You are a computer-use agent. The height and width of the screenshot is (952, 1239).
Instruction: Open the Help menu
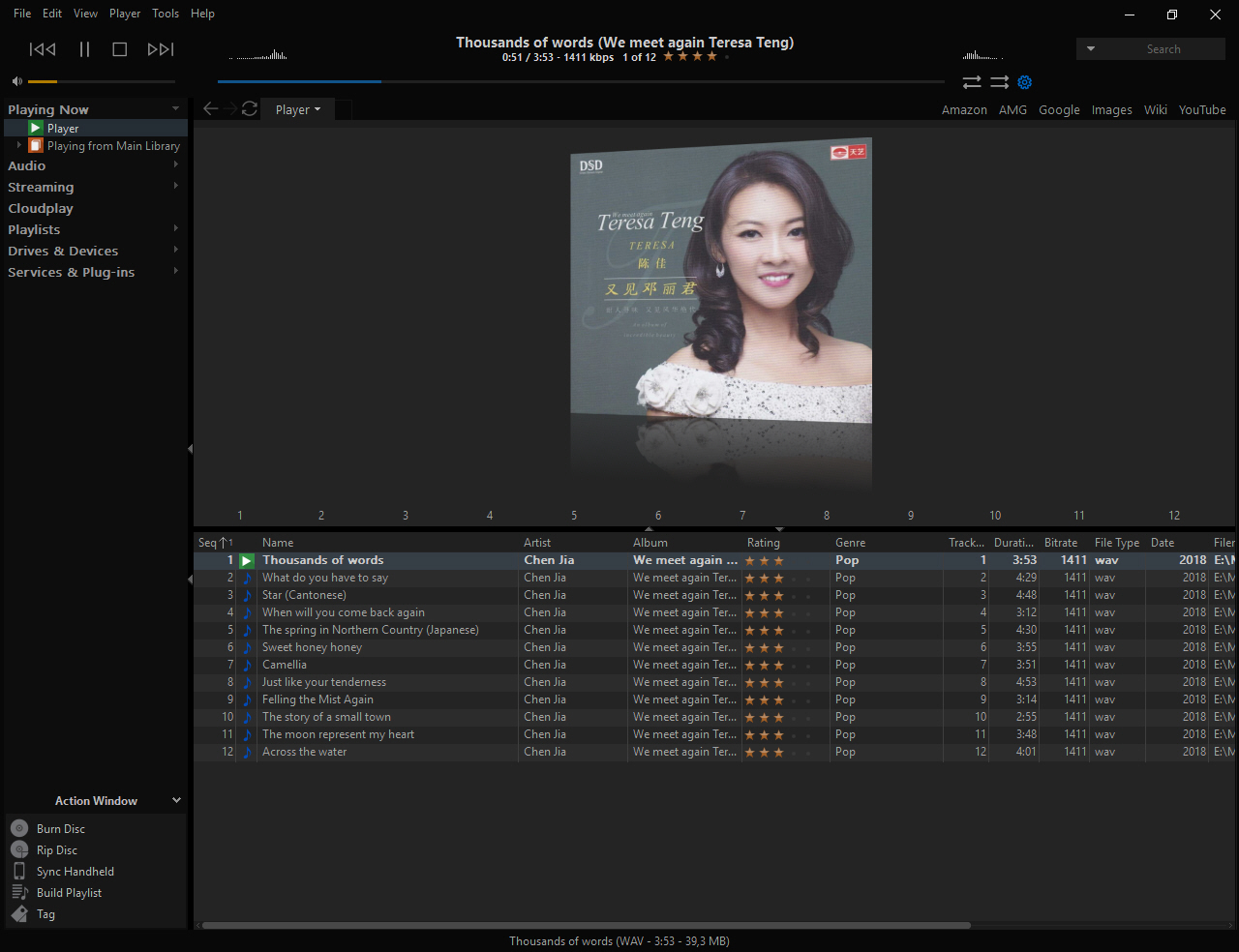click(202, 14)
